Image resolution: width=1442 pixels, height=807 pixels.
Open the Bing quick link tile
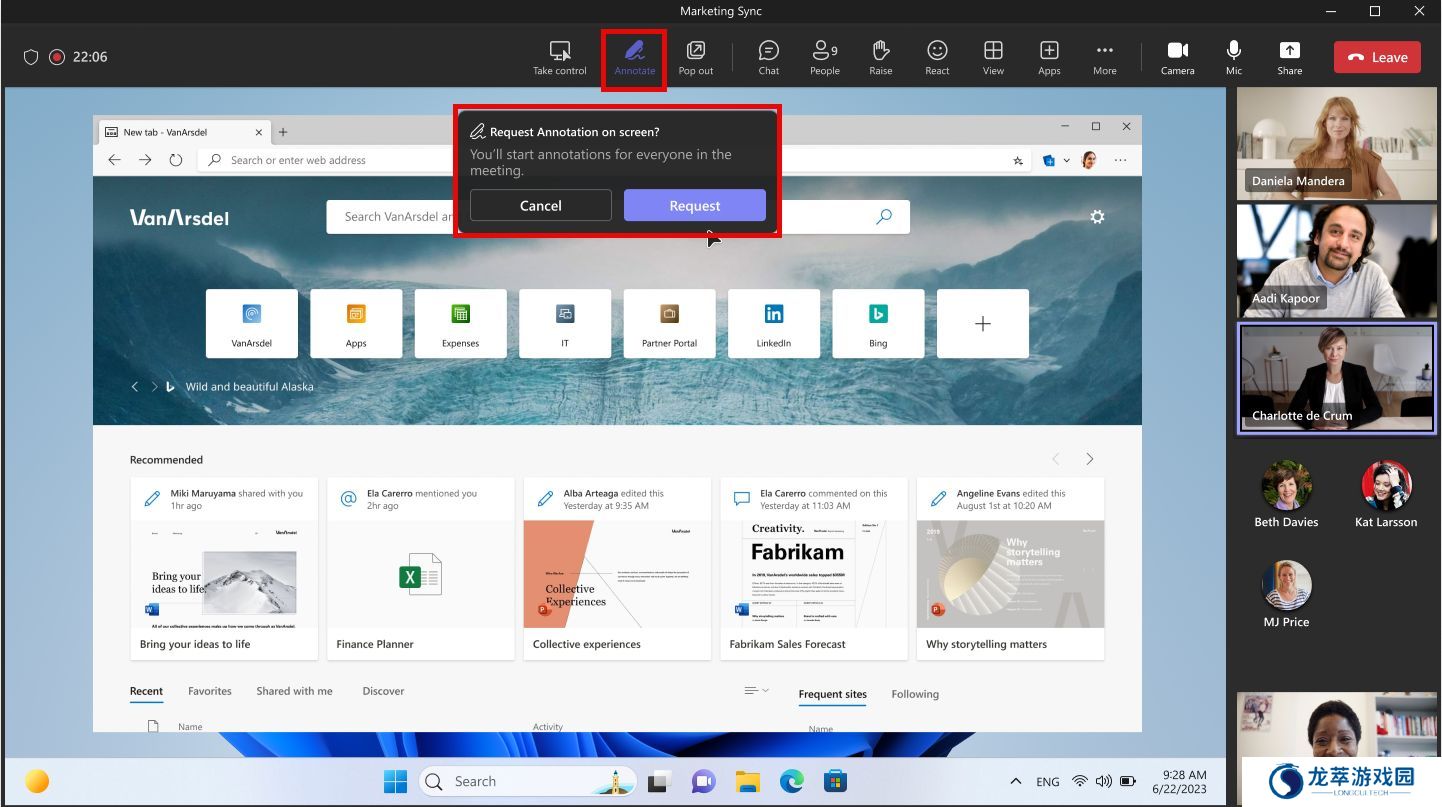pyautogui.click(x=878, y=324)
